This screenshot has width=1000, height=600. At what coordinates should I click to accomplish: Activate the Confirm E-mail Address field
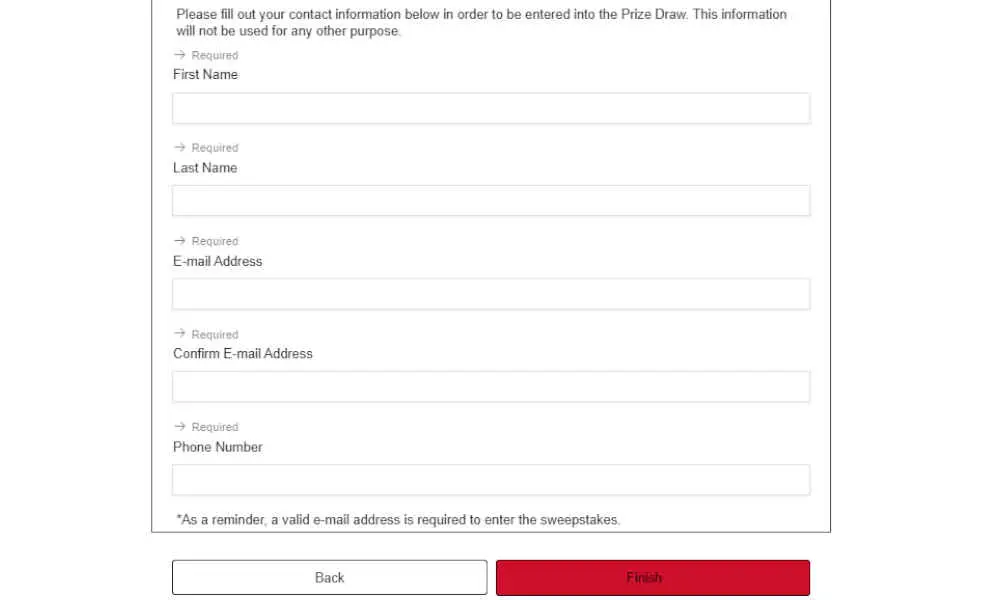(x=491, y=387)
